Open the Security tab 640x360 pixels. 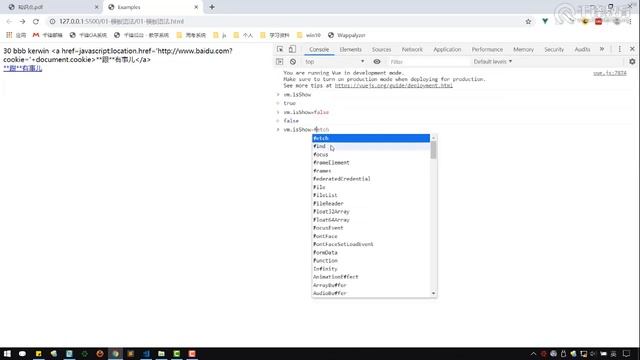(x=554, y=49)
